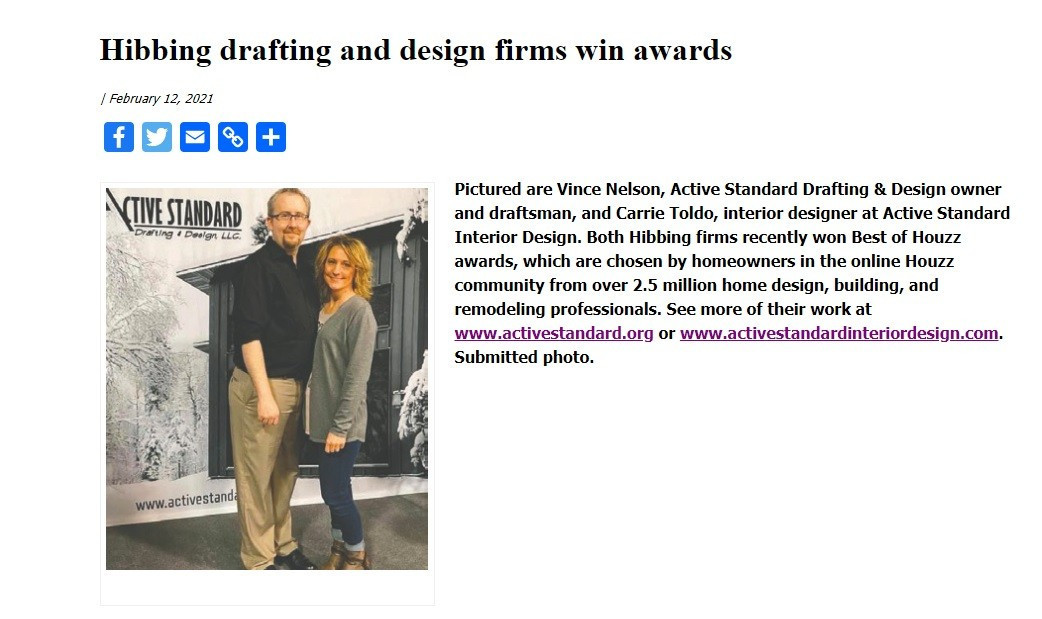Open the www.activestandard.org link
This screenshot has height=619, width=1042.
[x=554, y=333]
